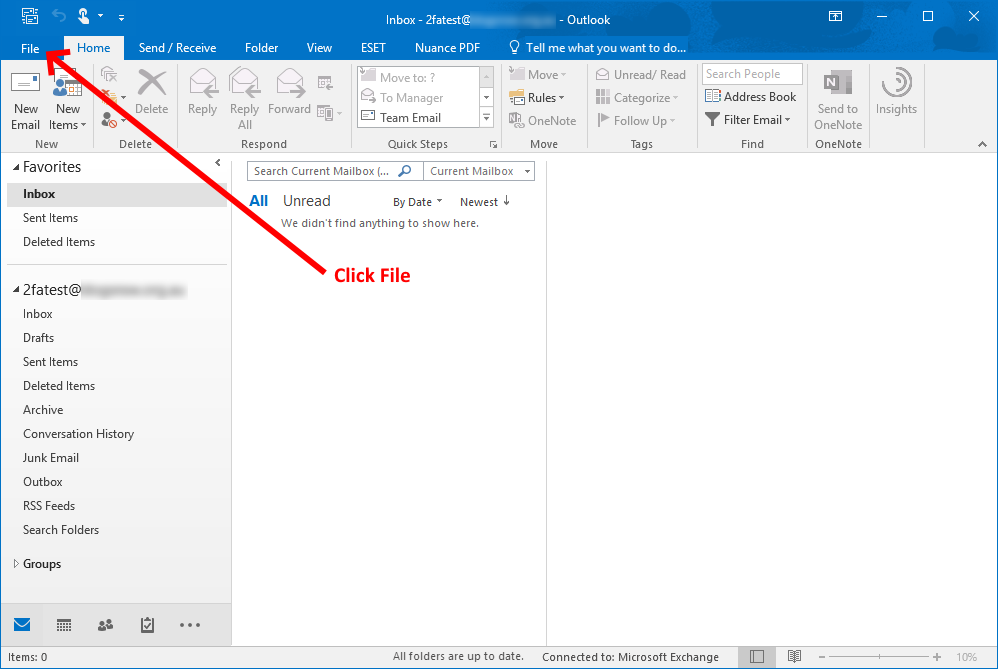Open the People view icon

(x=106, y=625)
